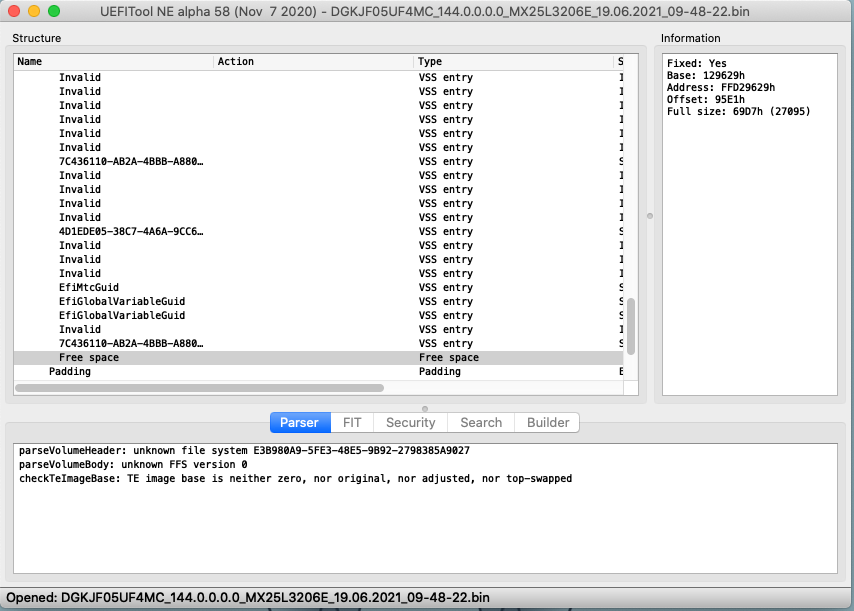Click the green zoom window button

[53, 11]
